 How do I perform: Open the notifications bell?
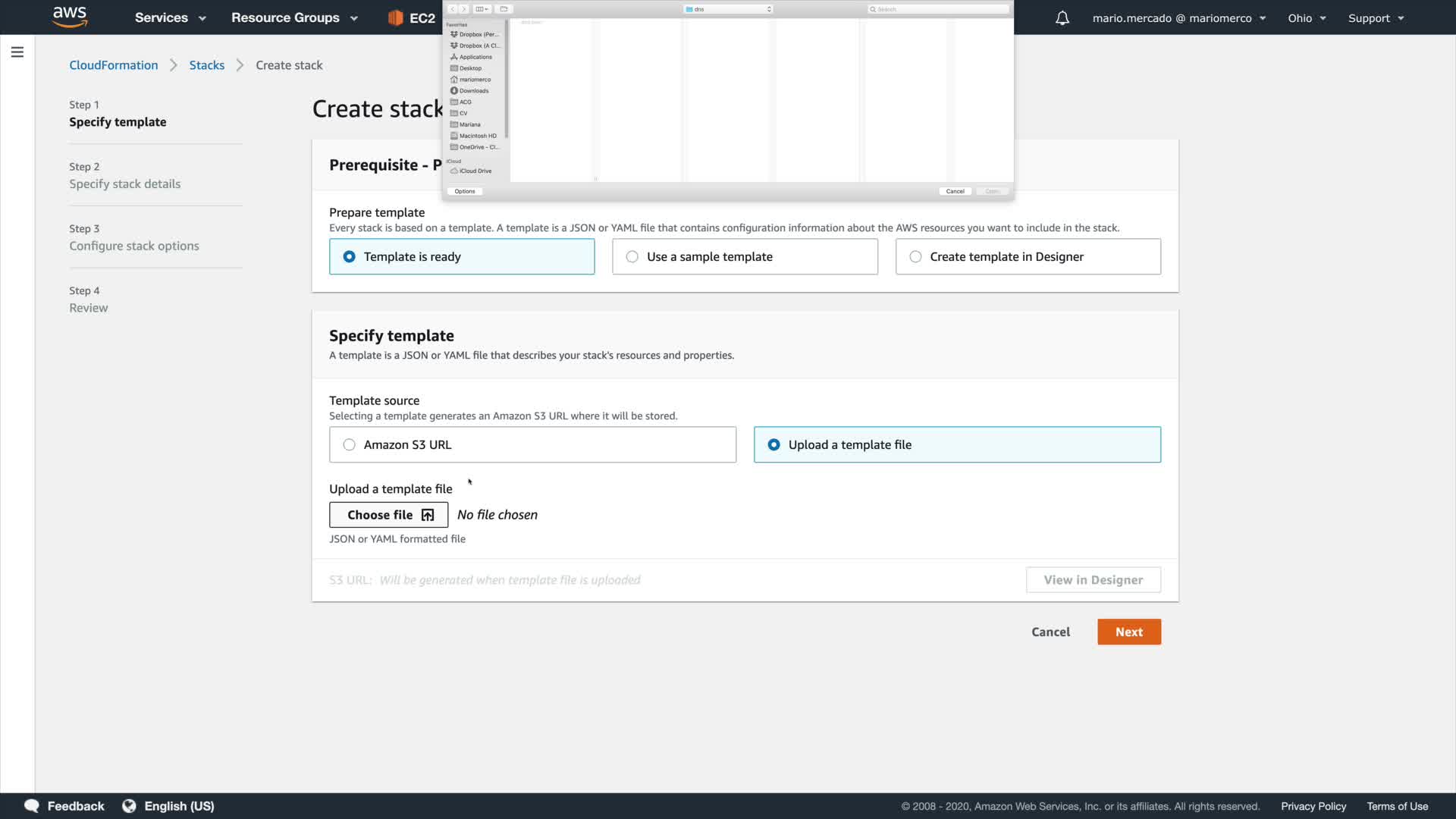click(x=1062, y=18)
